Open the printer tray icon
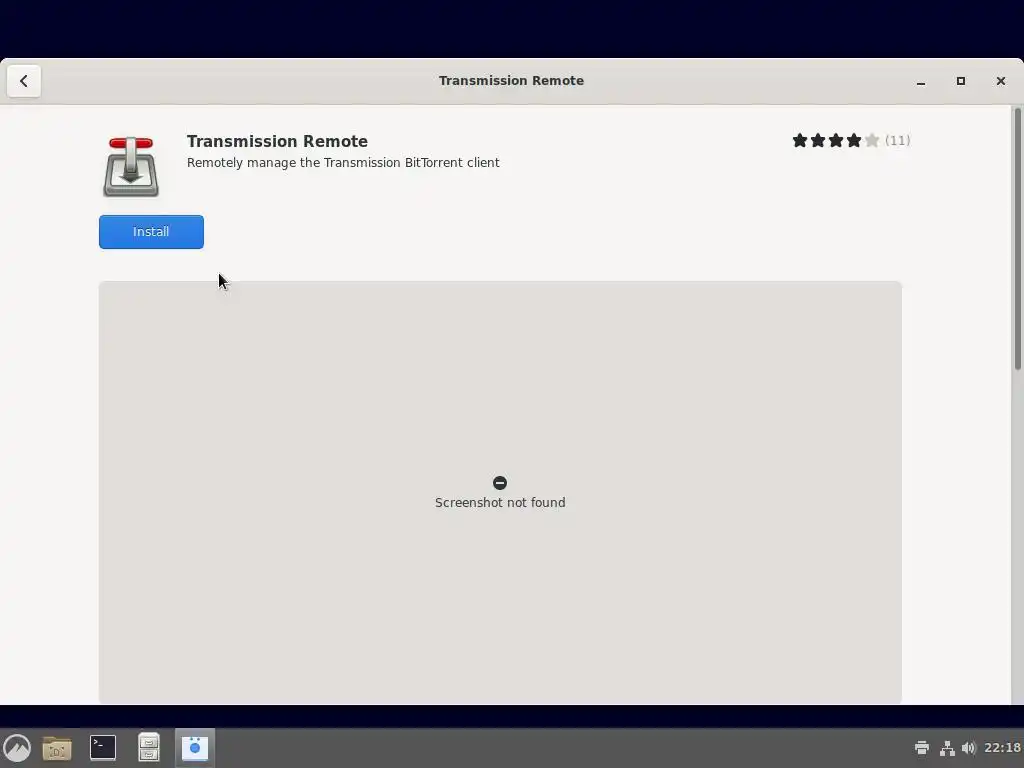Viewport: 1024px width, 768px height. pos(921,748)
